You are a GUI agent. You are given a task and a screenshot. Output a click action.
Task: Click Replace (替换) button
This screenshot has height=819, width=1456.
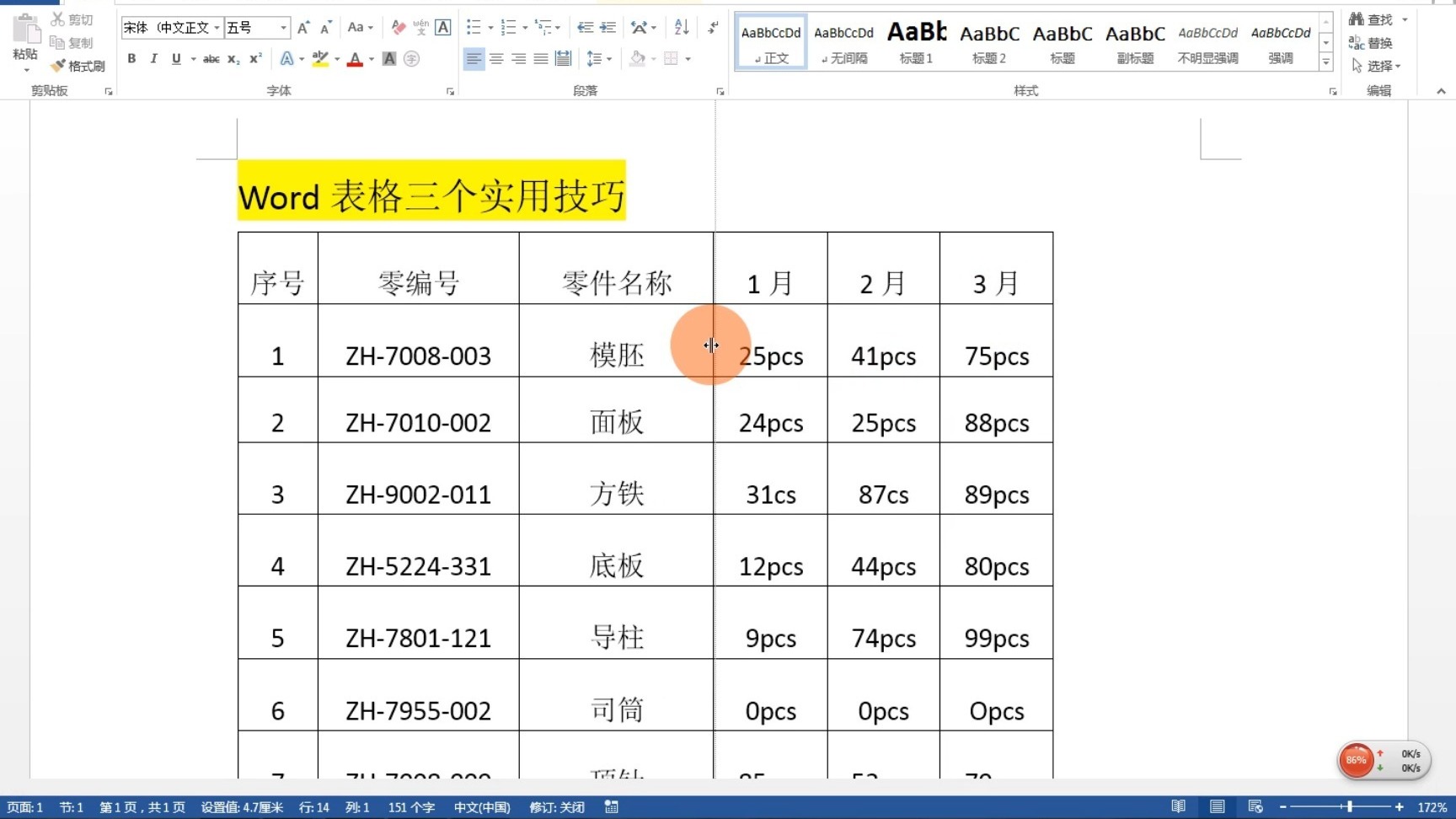(1371, 42)
